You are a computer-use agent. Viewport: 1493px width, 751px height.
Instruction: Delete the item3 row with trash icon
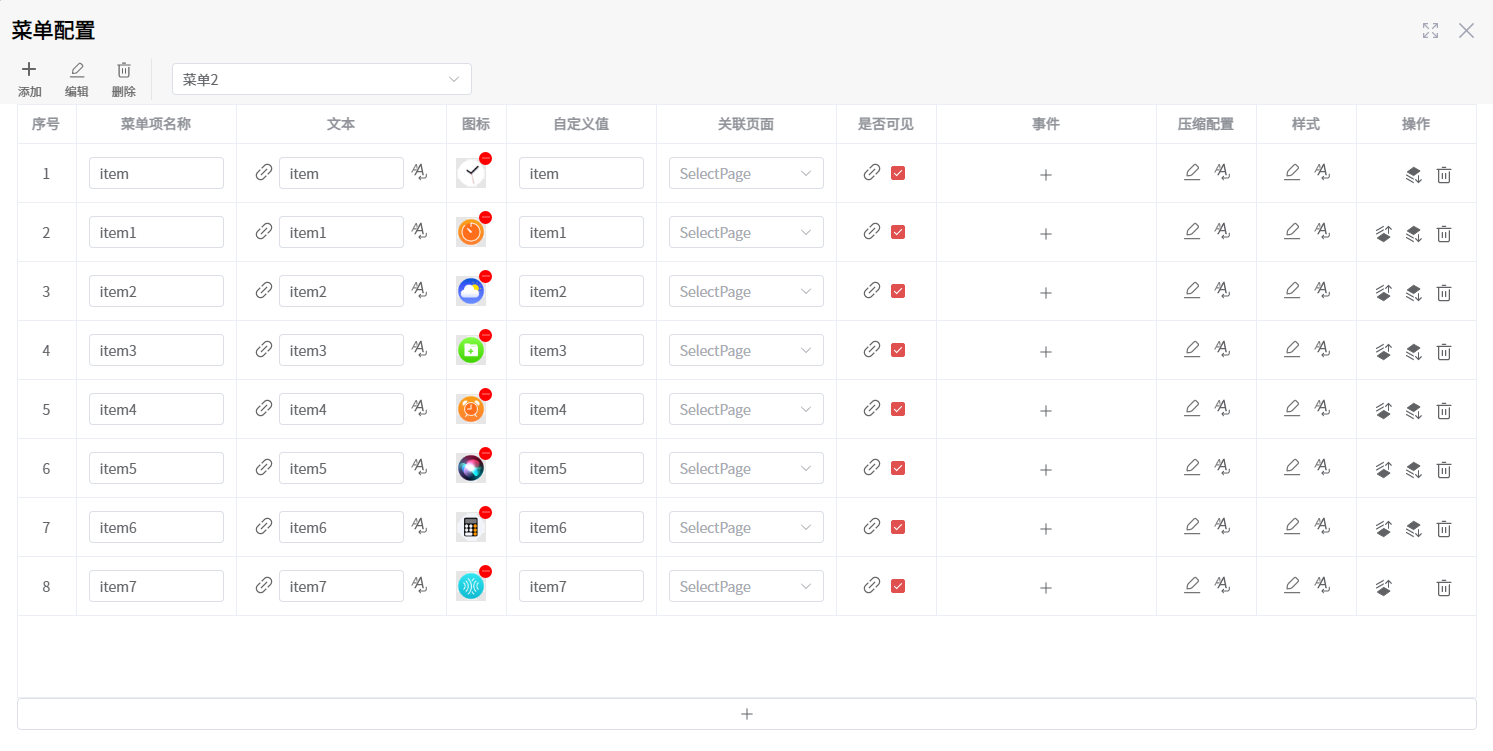[x=1443, y=352]
